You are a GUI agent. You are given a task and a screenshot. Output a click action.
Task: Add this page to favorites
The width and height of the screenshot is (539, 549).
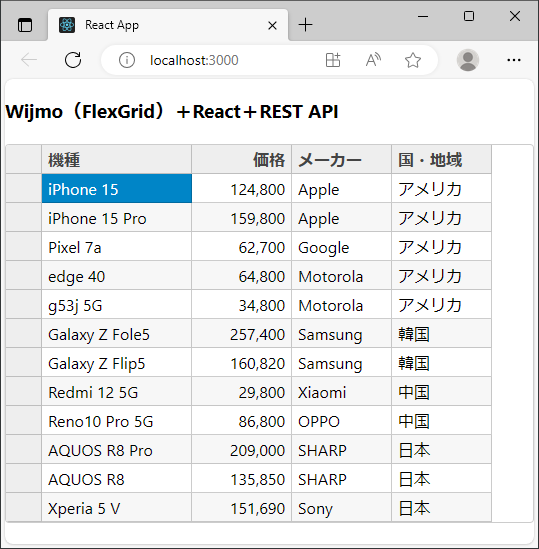pos(413,60)
